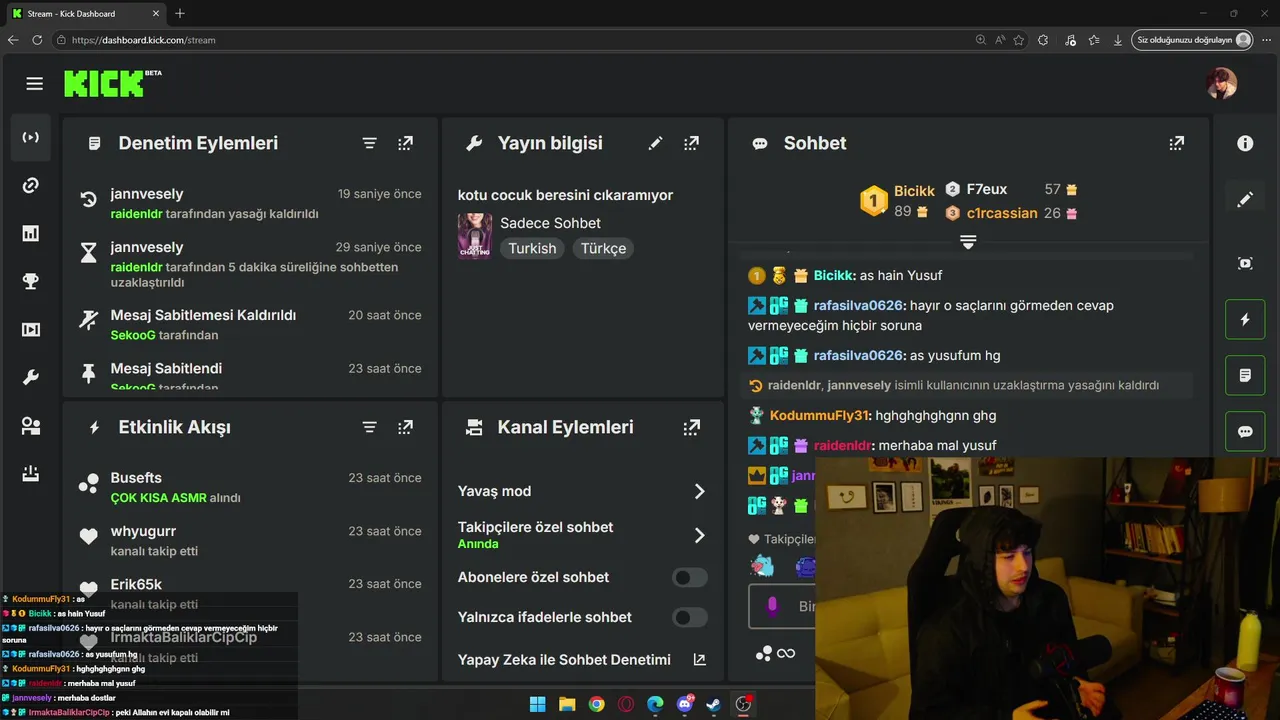
Task: Select the 'Busefts' ÇOK KISA ASMR activity entry
Action: point(250,487)
